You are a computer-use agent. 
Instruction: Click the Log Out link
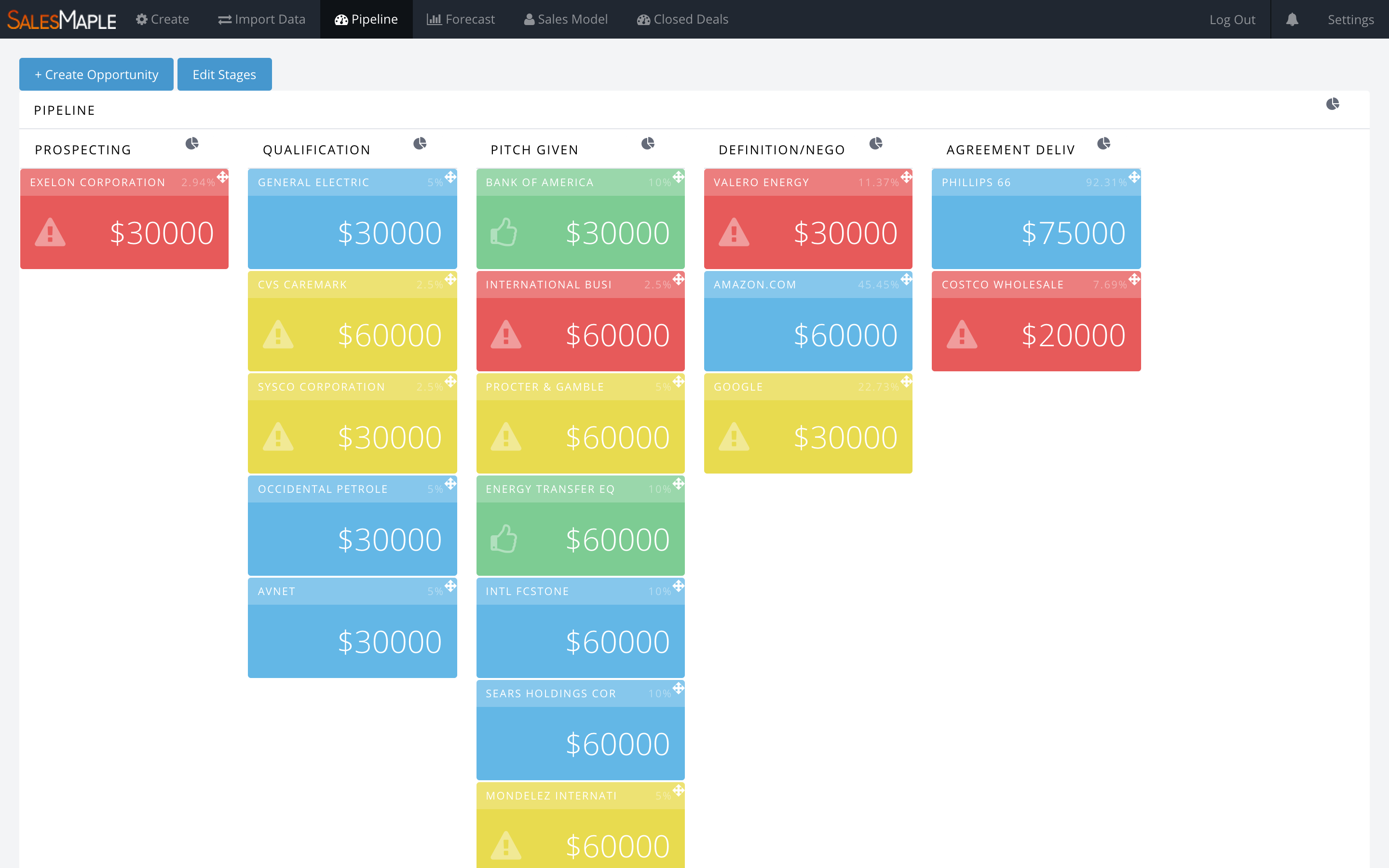[x=1232, y=19]
